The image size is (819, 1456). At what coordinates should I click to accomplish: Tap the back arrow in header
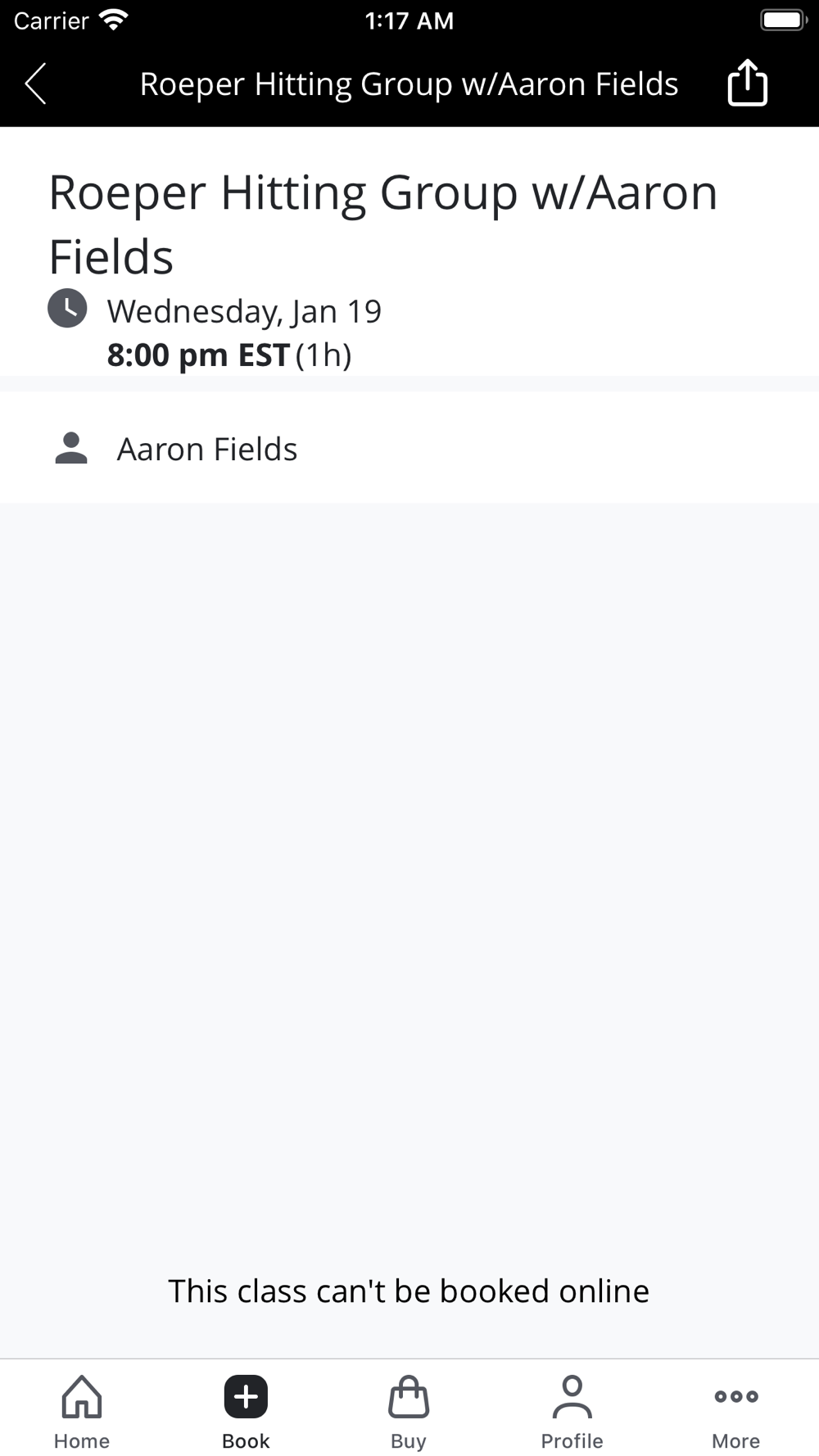coord(36,84)
